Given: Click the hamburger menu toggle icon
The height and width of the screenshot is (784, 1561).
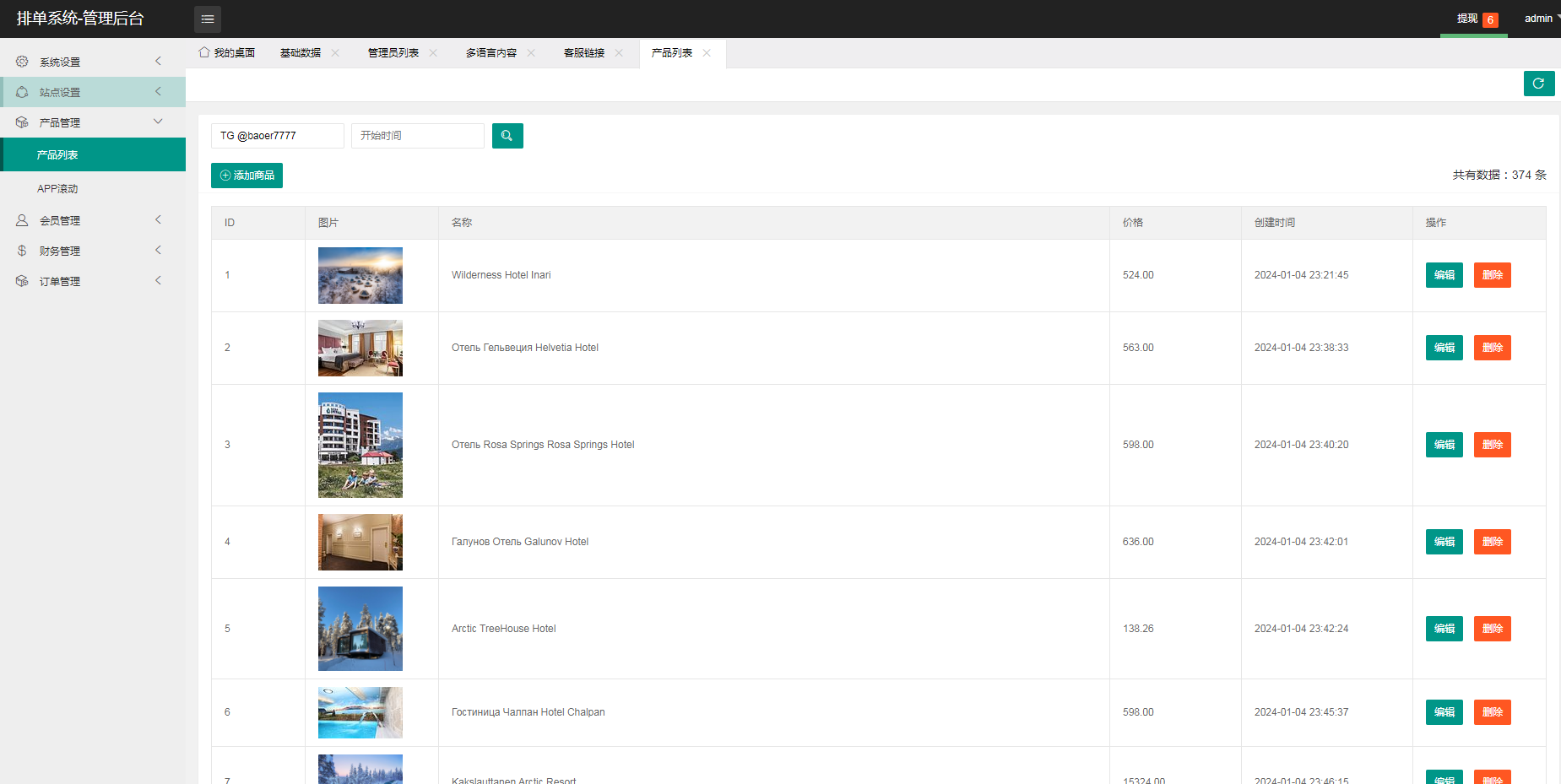Looking at the screenshot, I should (208, 19).
